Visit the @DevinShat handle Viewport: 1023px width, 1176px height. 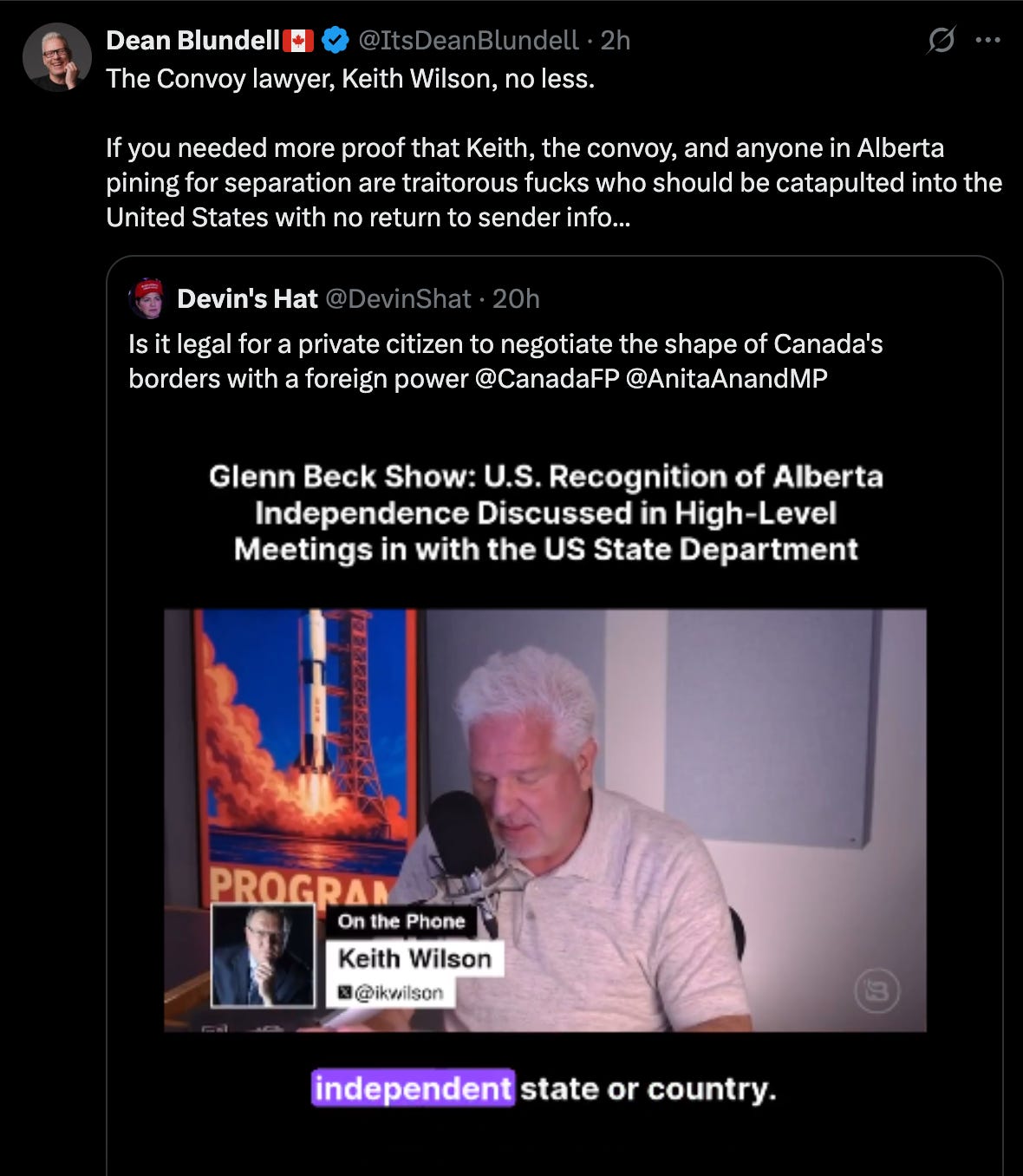pos(398,299)
